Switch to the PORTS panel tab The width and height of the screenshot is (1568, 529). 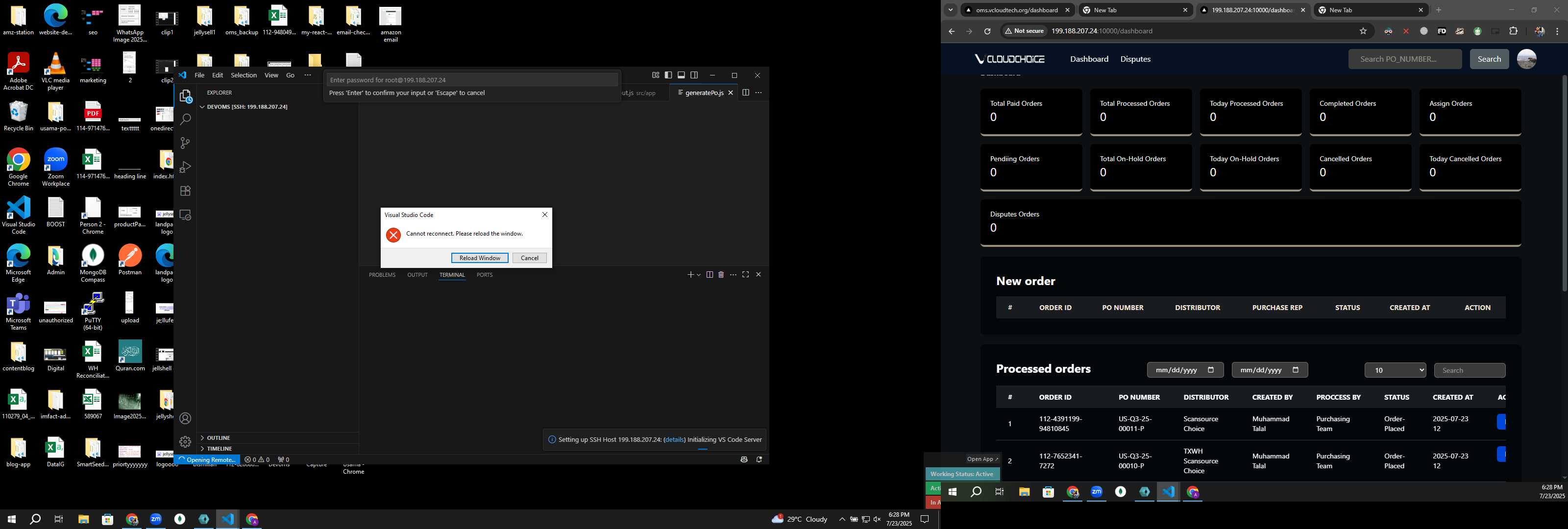(x=485, y=275)
